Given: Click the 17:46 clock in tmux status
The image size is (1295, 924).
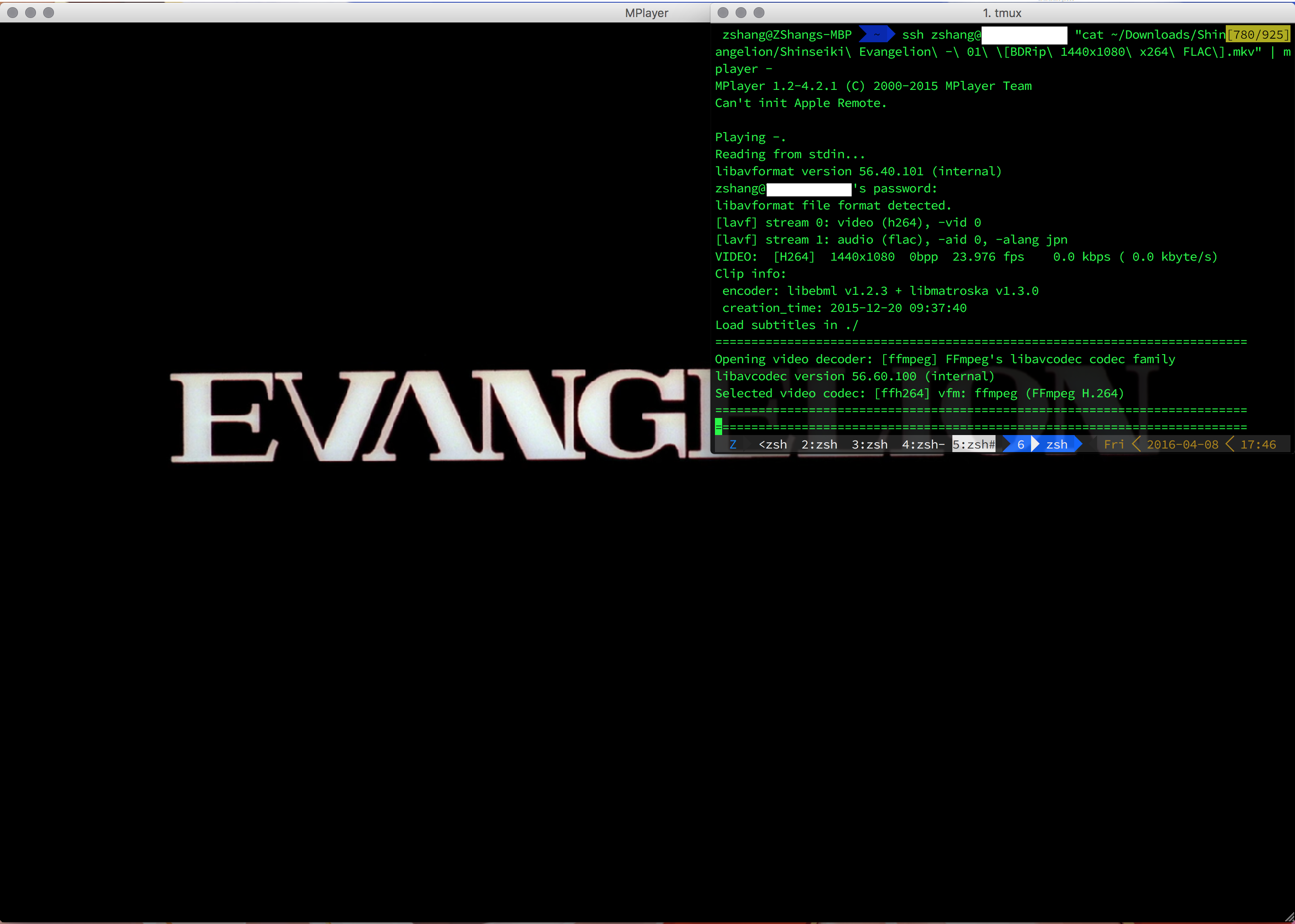Looking at the screenshot, I should point(1257,444).
